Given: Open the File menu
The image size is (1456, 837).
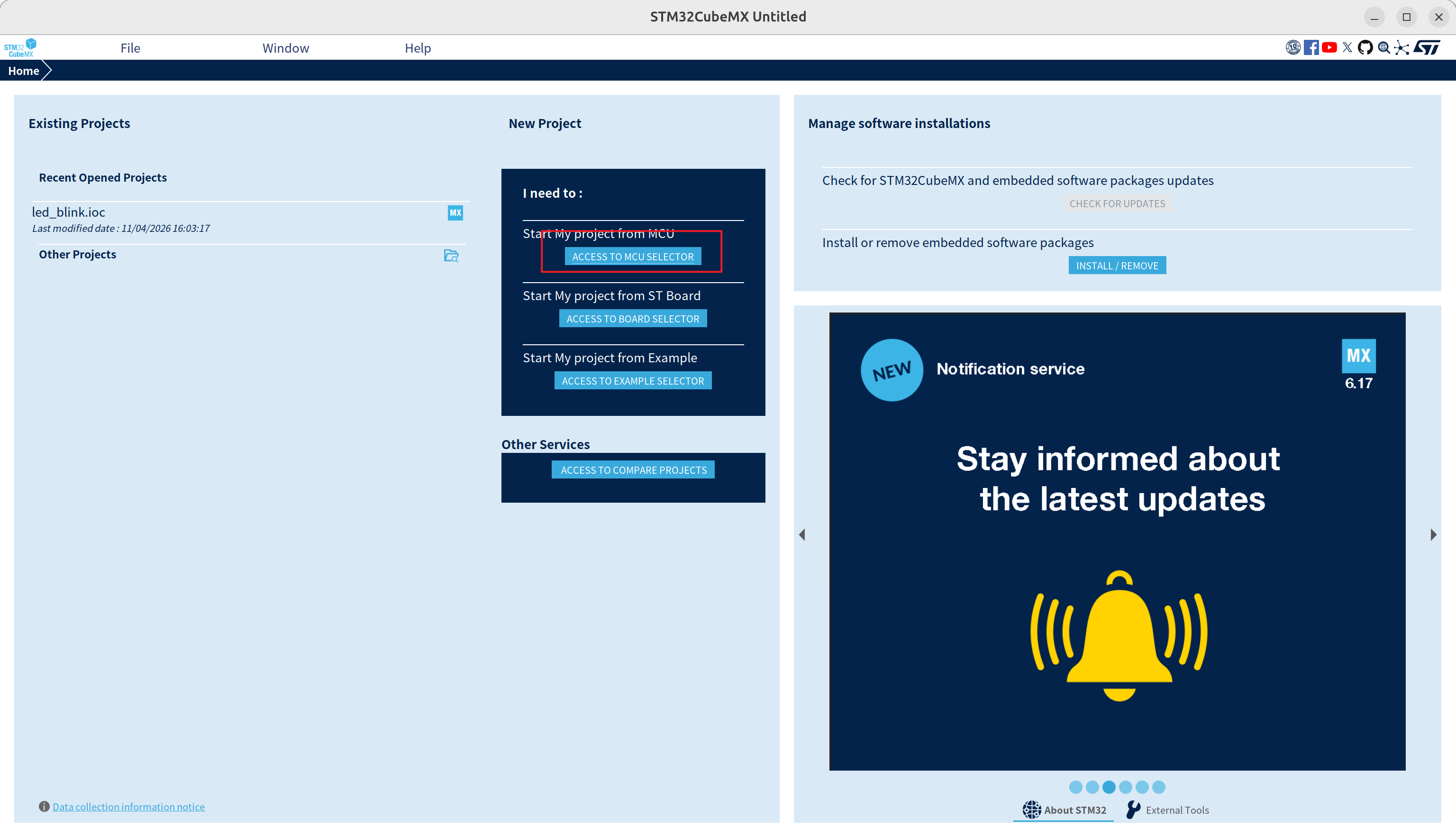Looking at the screenshot, I should coord(130,48).
